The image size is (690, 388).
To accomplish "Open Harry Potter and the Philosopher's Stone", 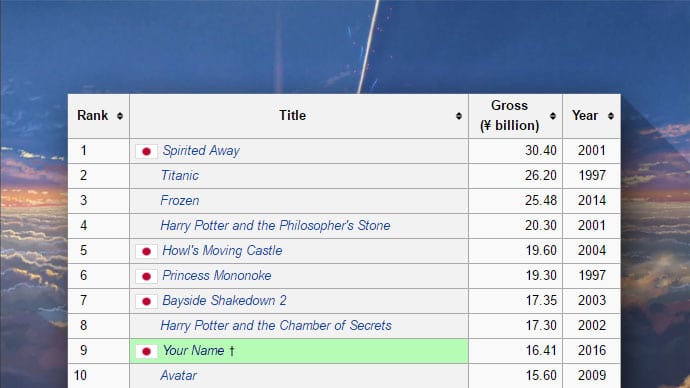I will pyautogui.click(x=275, y=226).
